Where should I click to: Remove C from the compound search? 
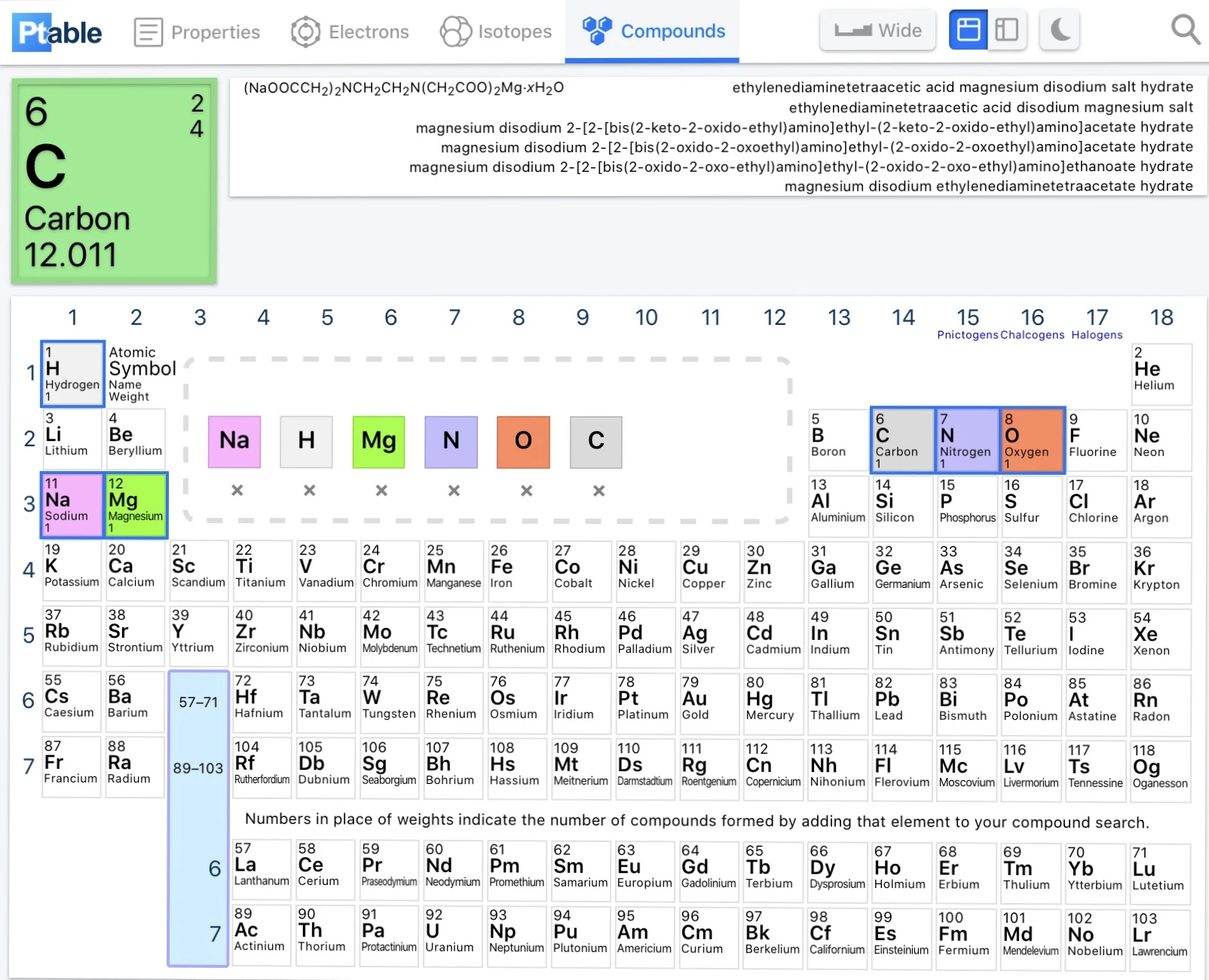click(598, 491)
